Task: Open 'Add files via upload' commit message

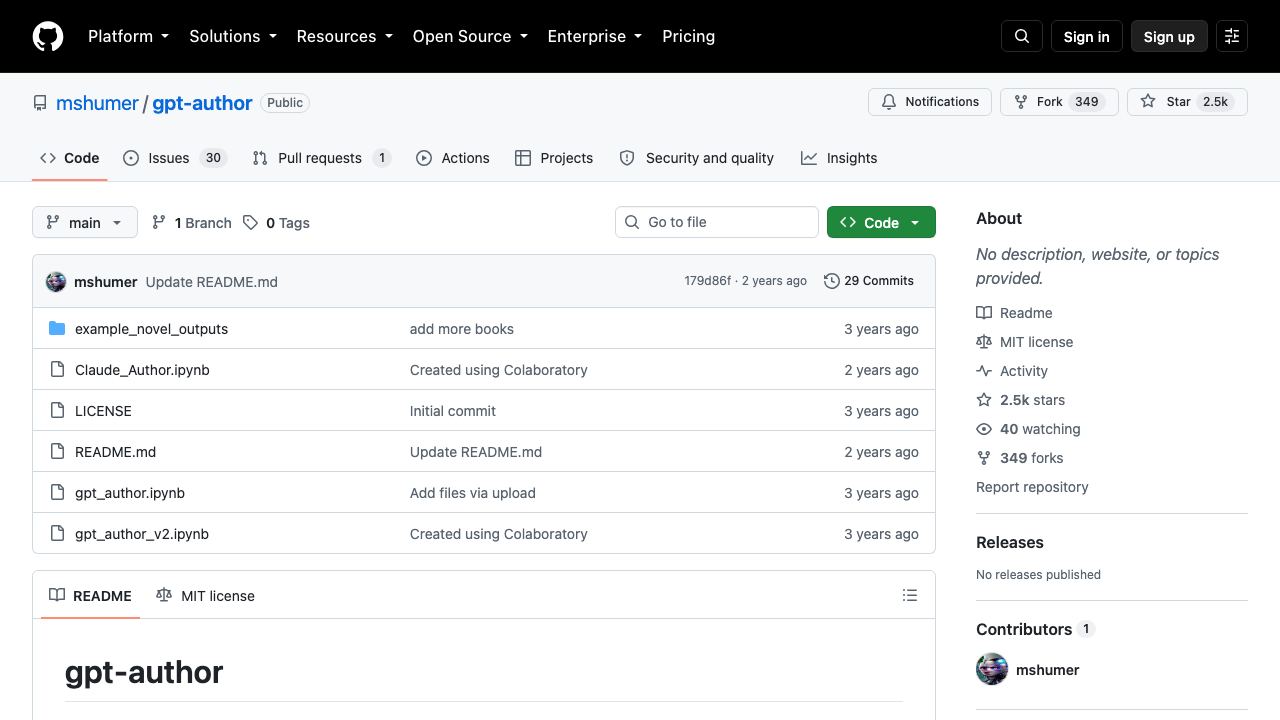Action: (x=473, y=493)
